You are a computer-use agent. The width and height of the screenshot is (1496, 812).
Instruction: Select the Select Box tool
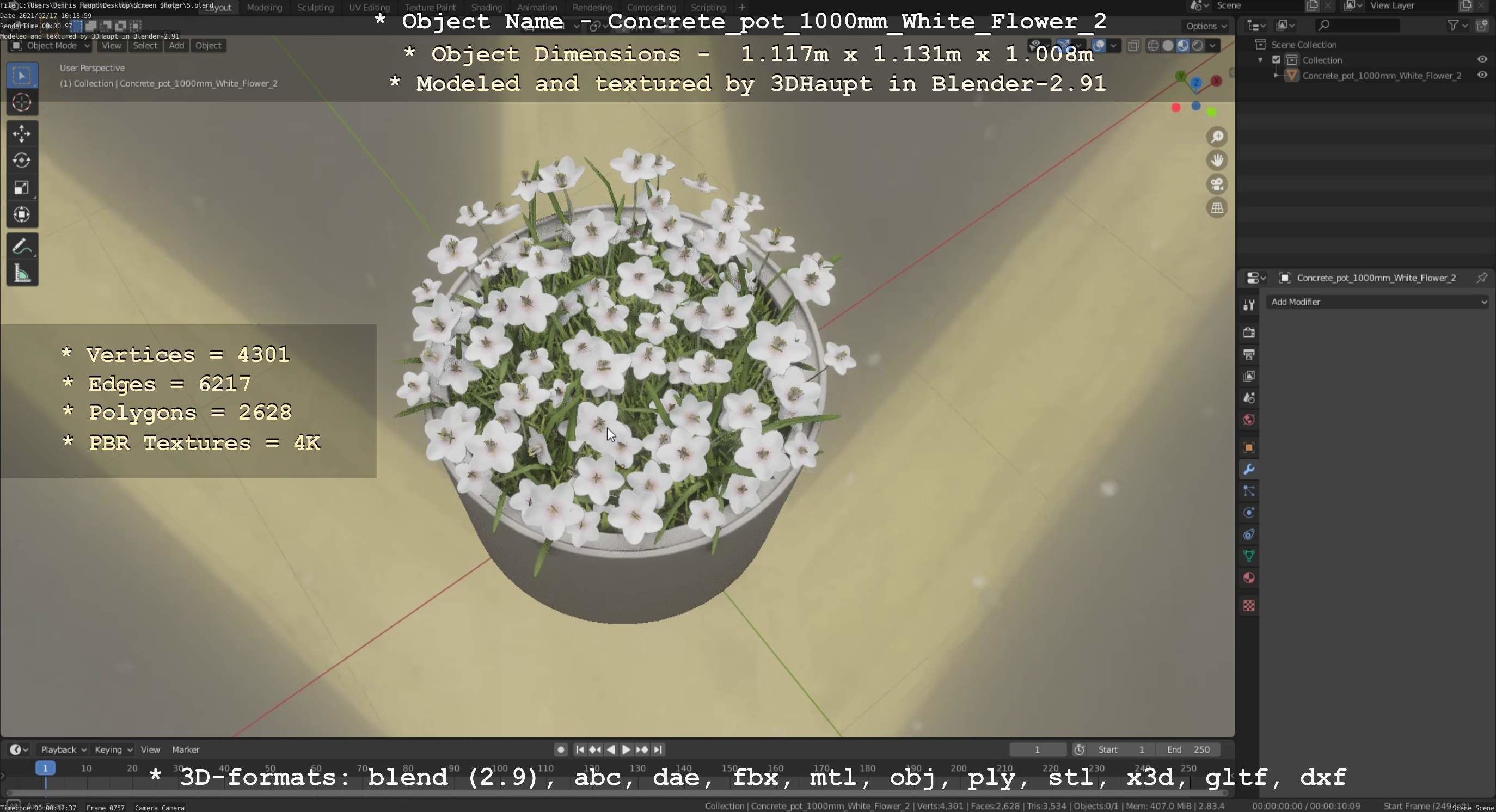click(22, 76)
